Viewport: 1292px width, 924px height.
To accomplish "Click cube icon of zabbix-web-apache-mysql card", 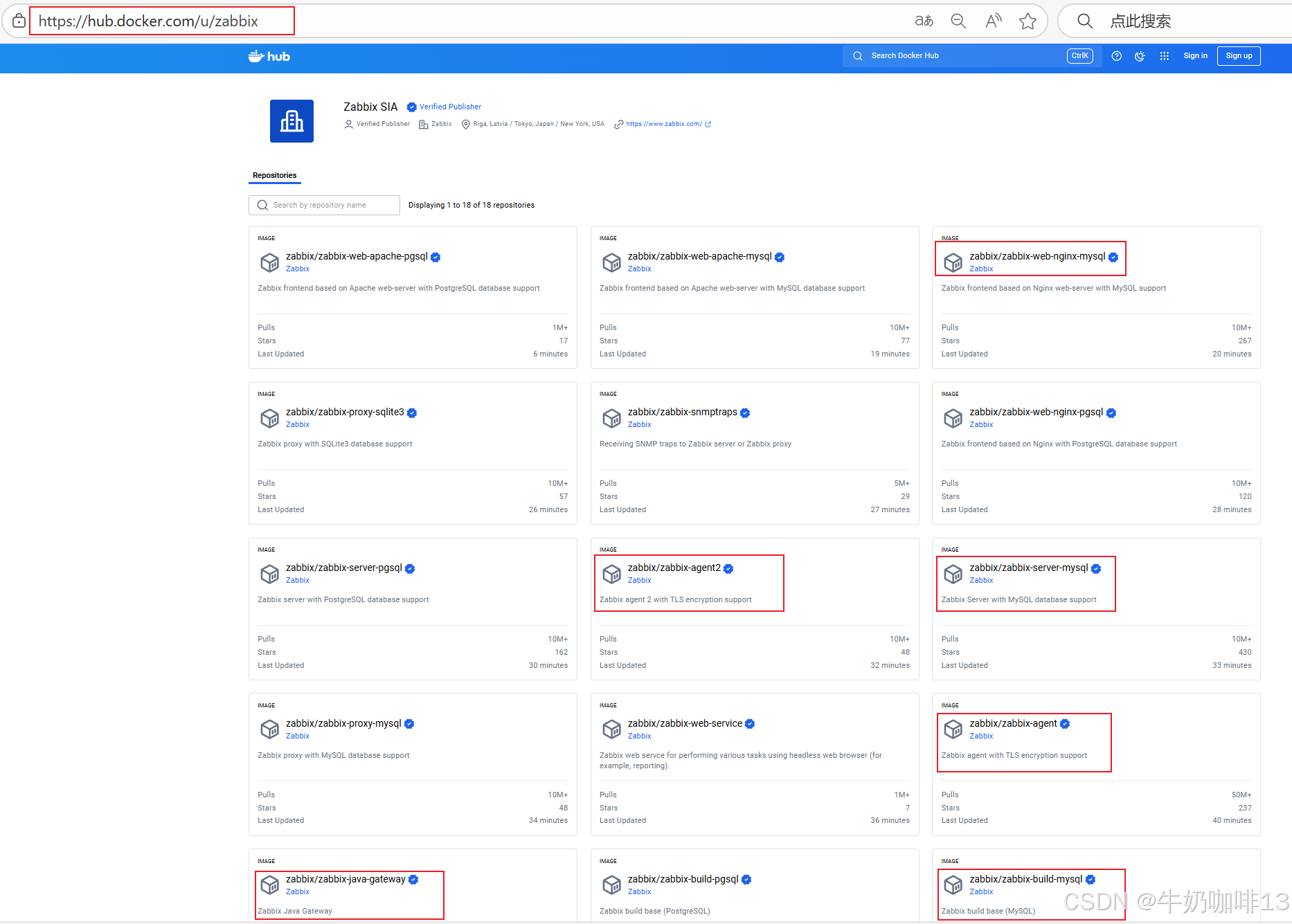I will [x=611, y=262].
